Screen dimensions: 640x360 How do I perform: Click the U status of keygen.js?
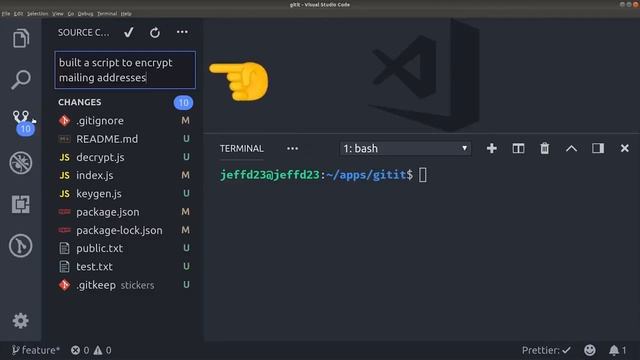pyautogui.click(x=186, y=193)
